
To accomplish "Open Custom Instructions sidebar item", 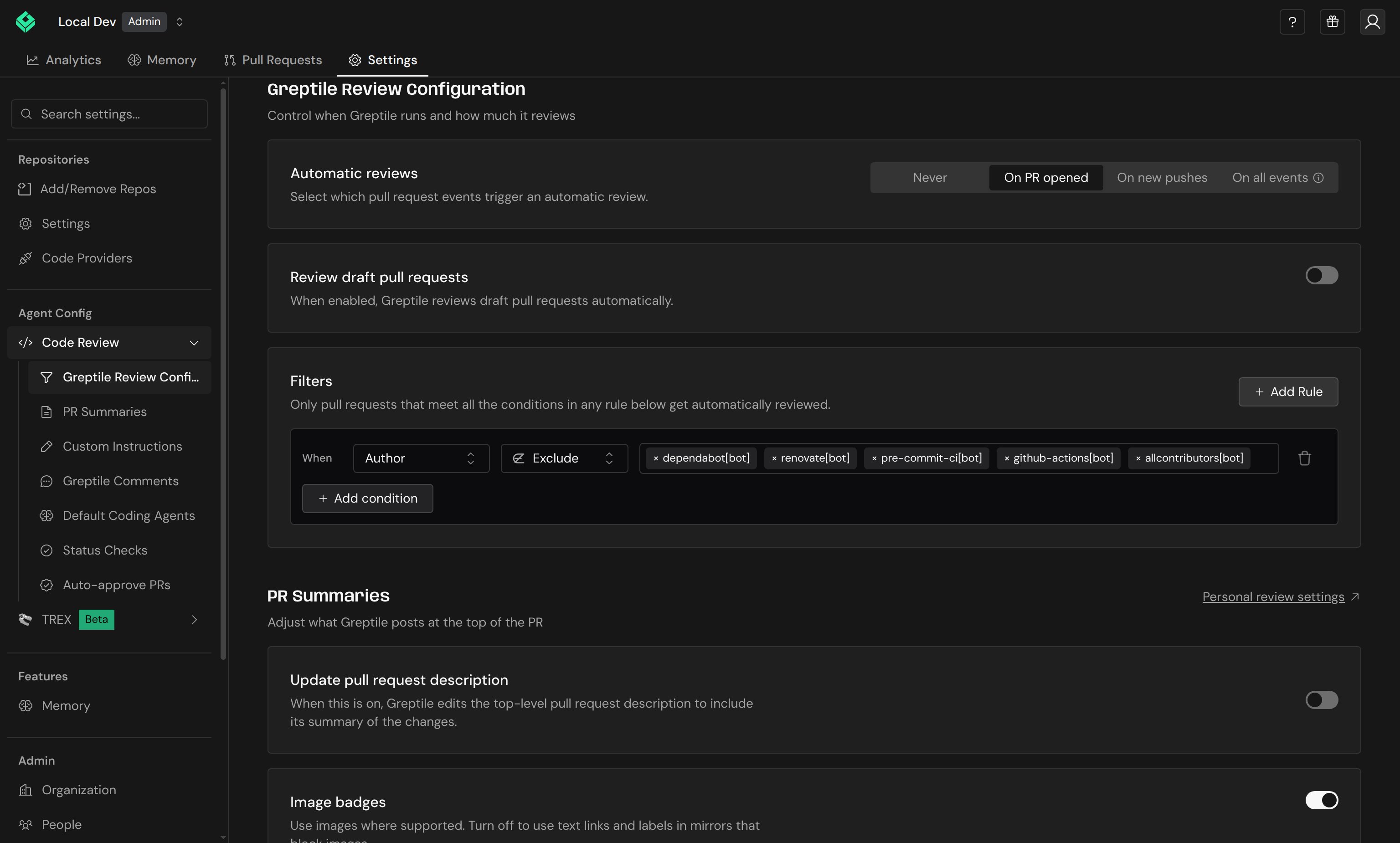I will [x=119, y=447].
